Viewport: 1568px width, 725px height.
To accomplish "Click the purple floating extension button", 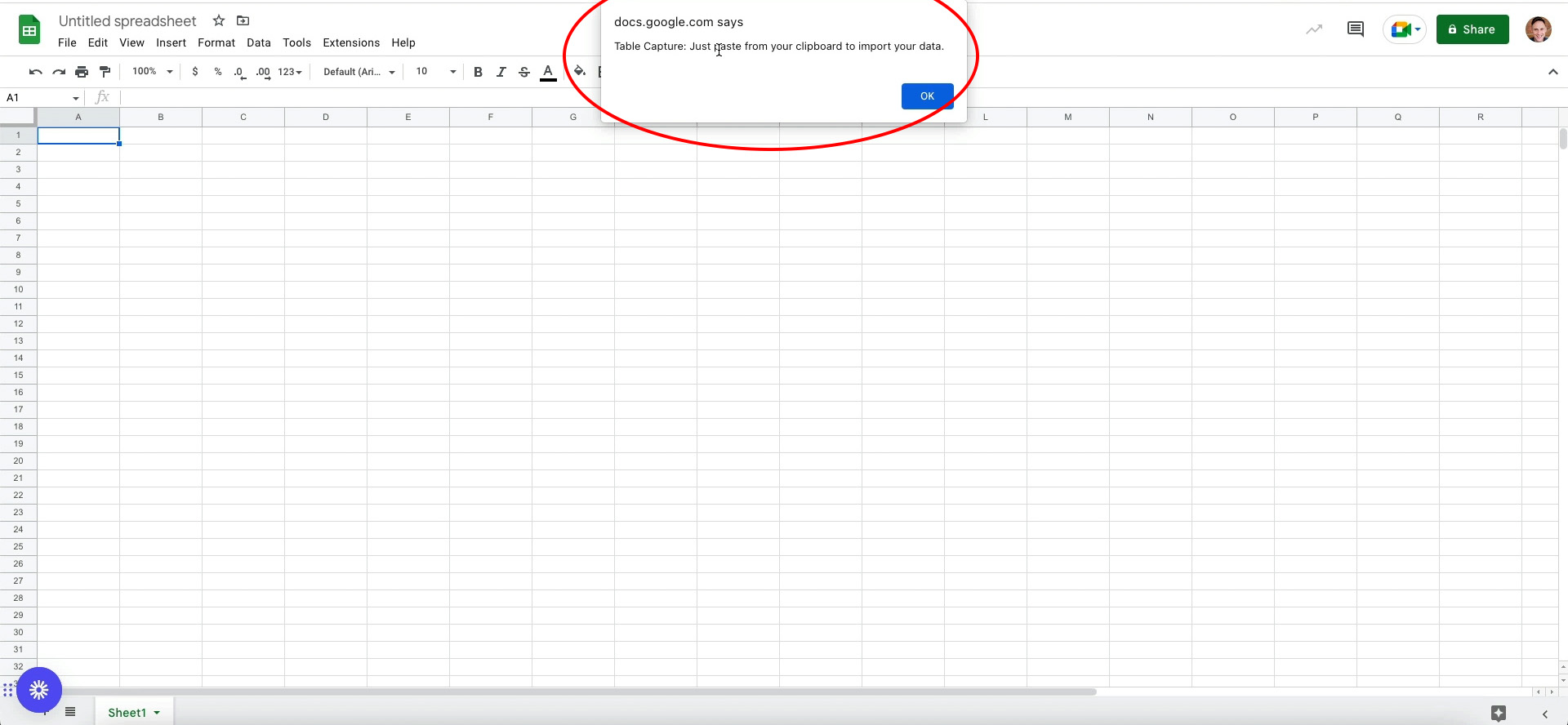I will tap(38, 690).
